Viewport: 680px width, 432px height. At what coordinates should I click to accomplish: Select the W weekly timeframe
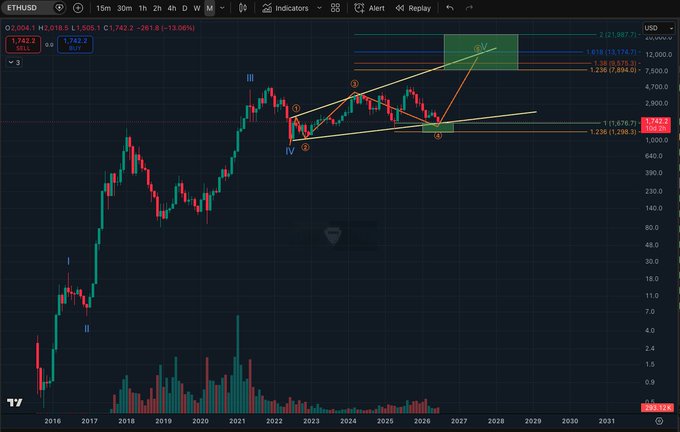(x=197, y=8)
